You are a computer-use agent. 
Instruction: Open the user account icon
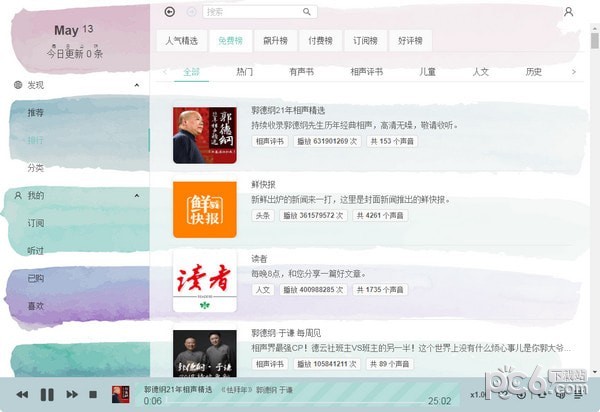click(569, 12)
